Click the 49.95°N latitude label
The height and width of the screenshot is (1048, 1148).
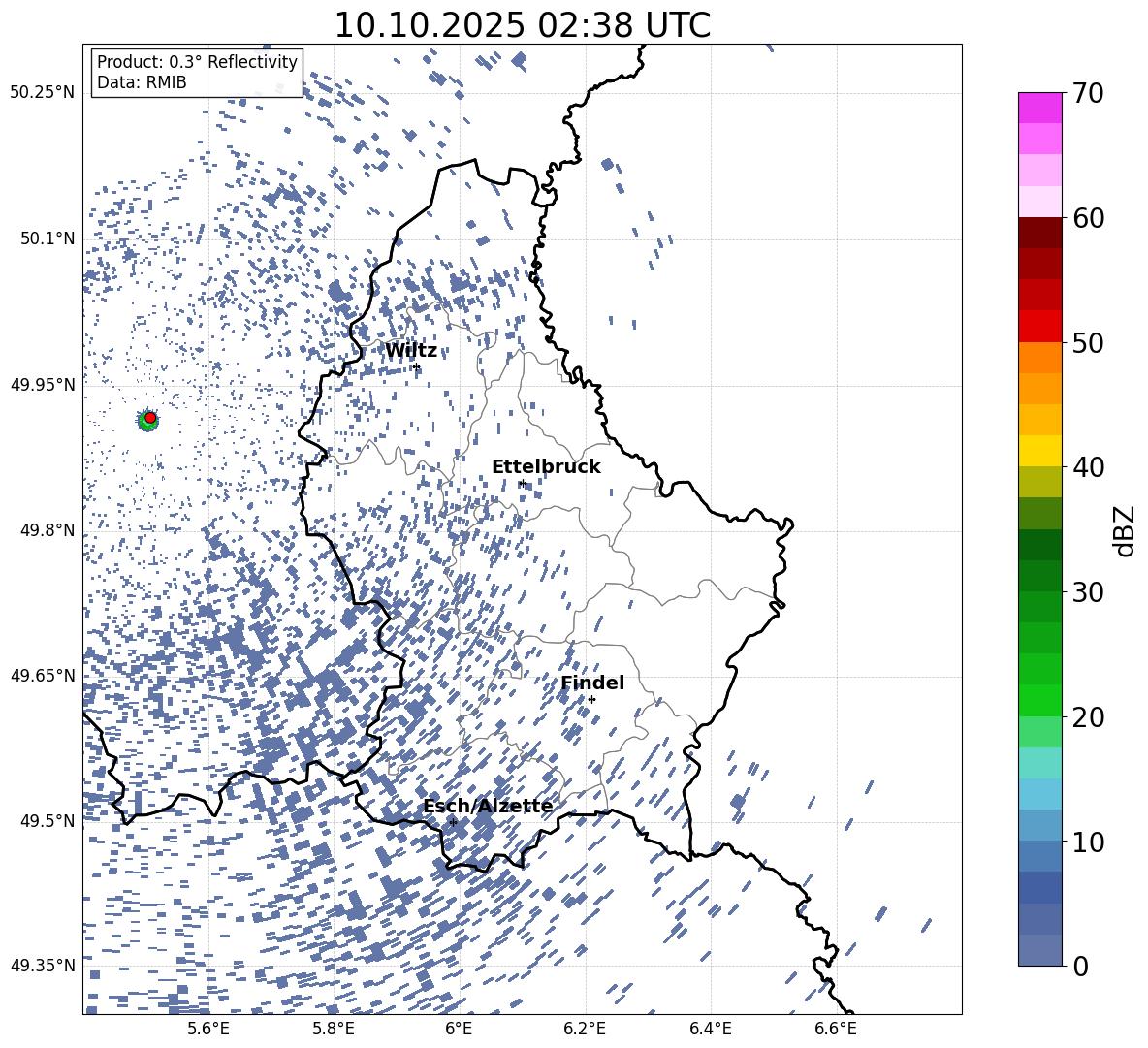tap(43, 385)
